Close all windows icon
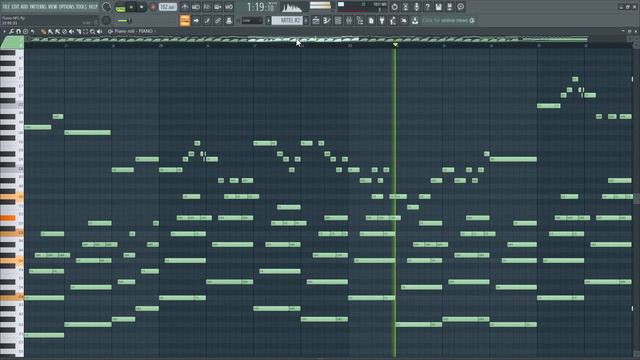Image resolution: width=640 pixels, height=360 pixels. click(404, 20)
